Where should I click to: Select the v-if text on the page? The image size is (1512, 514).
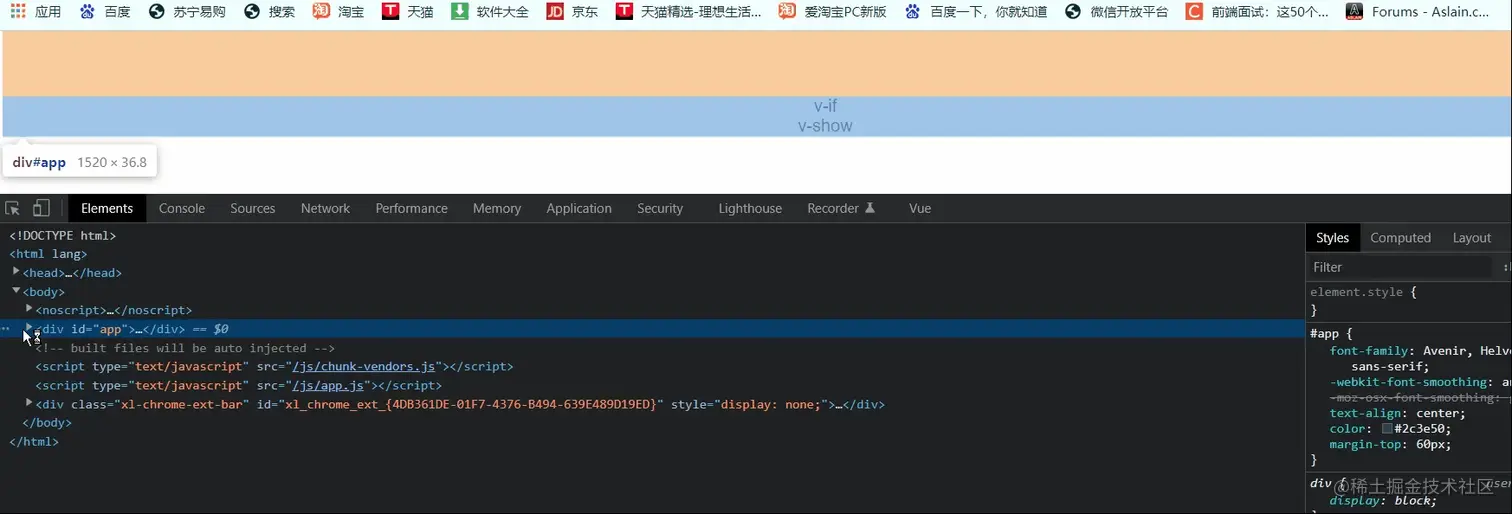coord(825,106)
